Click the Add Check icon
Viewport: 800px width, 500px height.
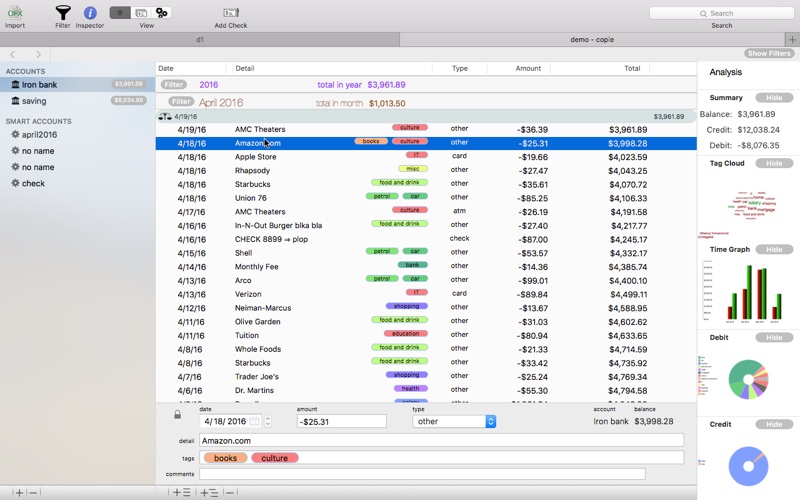pos(231,12)
